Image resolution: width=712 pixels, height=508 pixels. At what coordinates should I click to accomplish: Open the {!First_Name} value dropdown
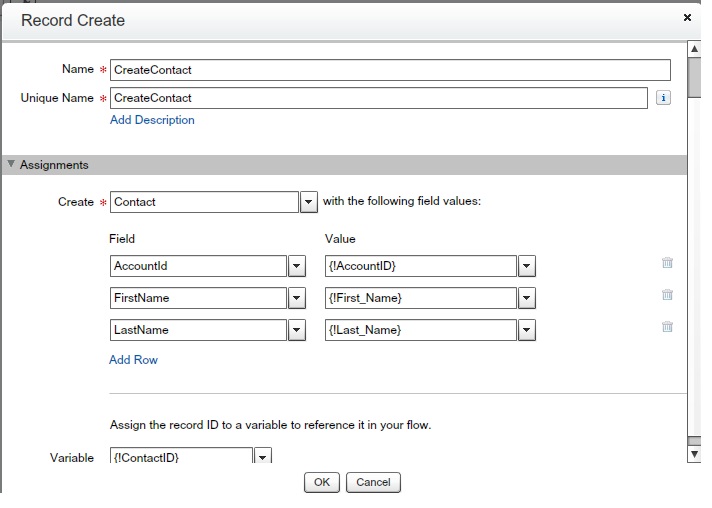pyautogui.click(x=527, y=298)
